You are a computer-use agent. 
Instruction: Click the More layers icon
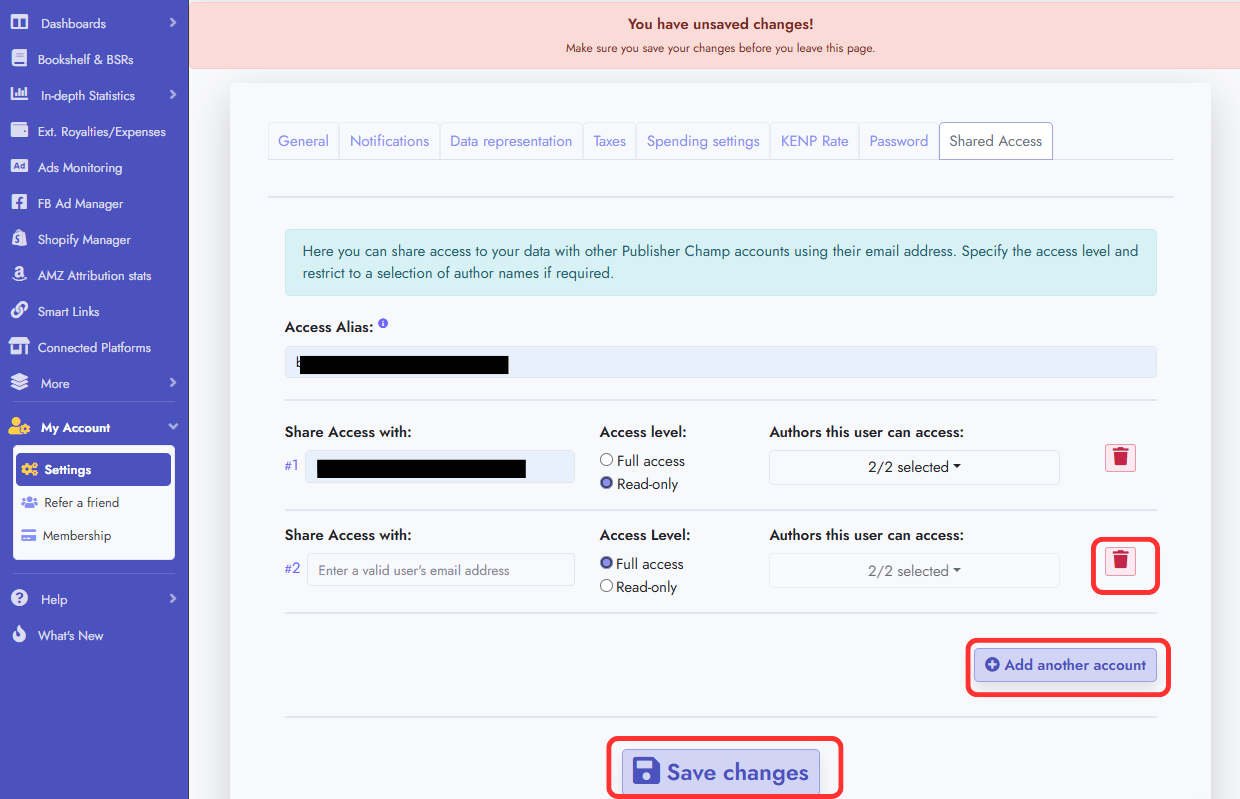(19, 382)
